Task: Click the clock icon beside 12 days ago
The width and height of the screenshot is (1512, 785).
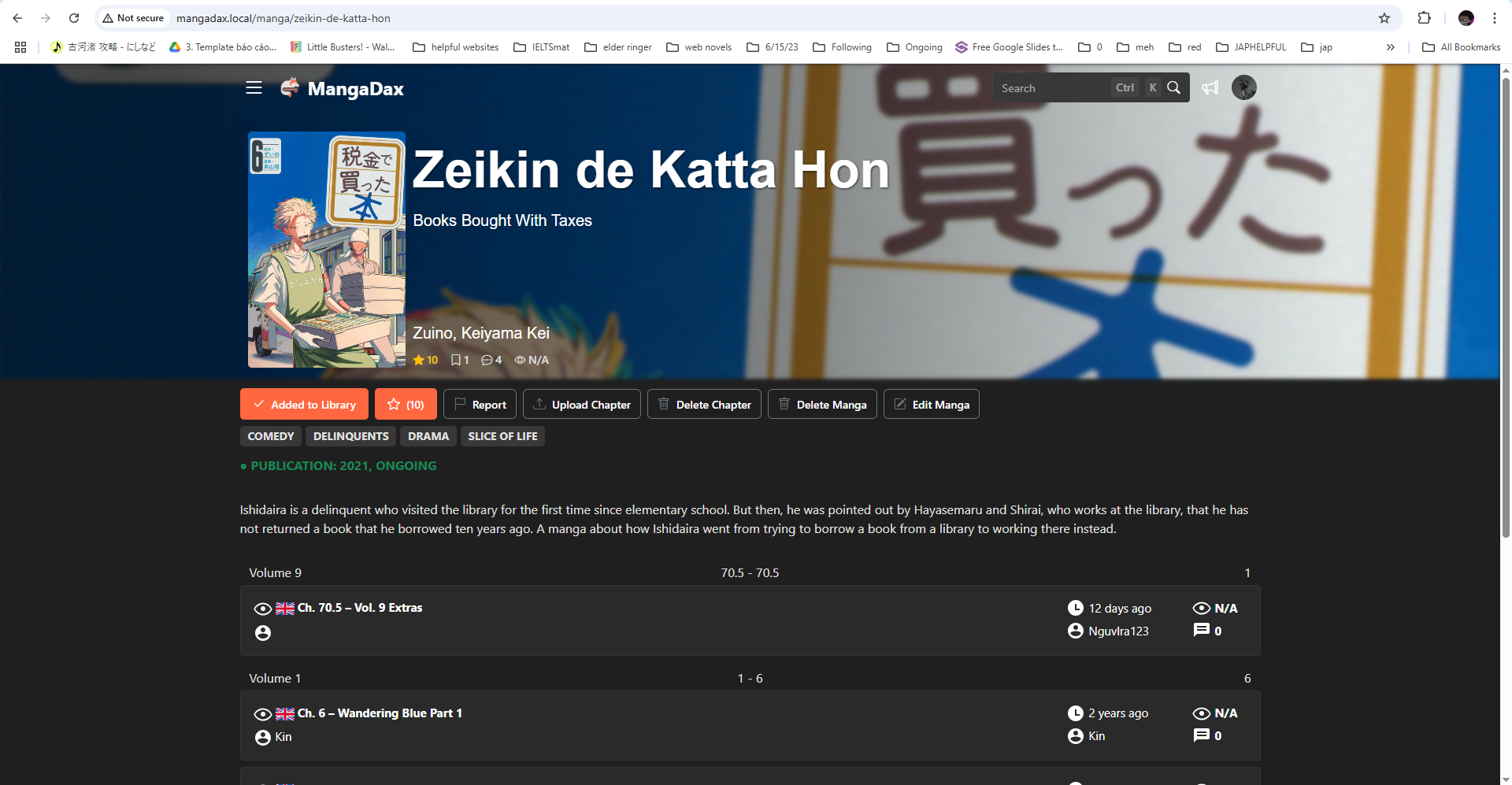Action: [x=1076, y=608]
